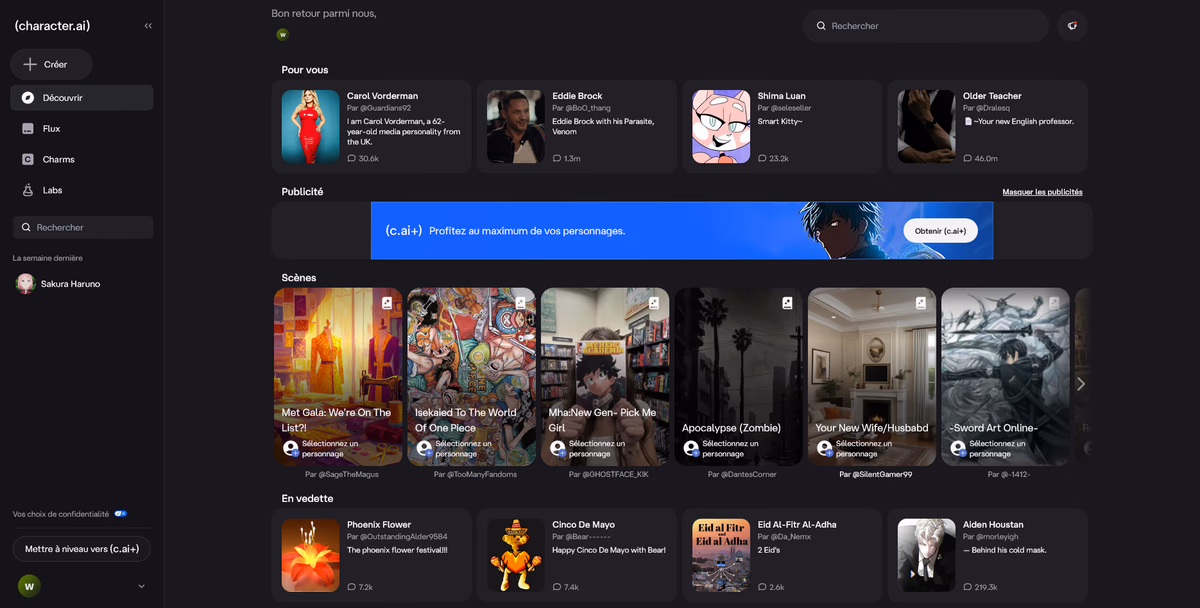Click the small W avatar under greeting
This screenshot has height=608, width=1200.
pos(283,34)
